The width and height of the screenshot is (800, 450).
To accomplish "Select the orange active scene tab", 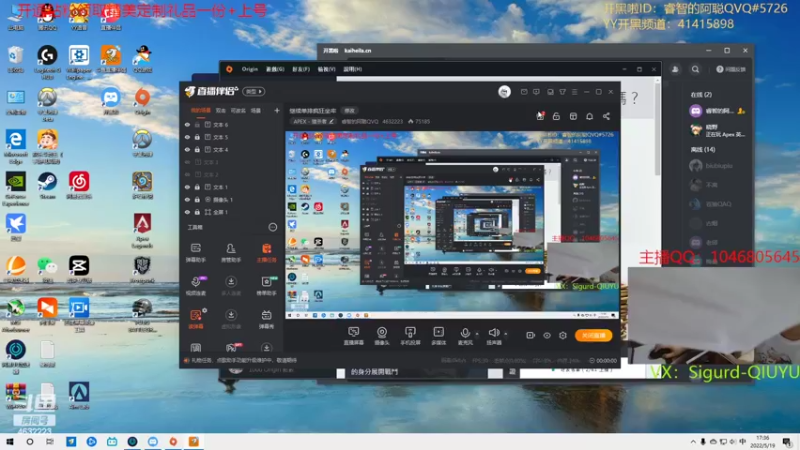I will [x=201, y=110].
